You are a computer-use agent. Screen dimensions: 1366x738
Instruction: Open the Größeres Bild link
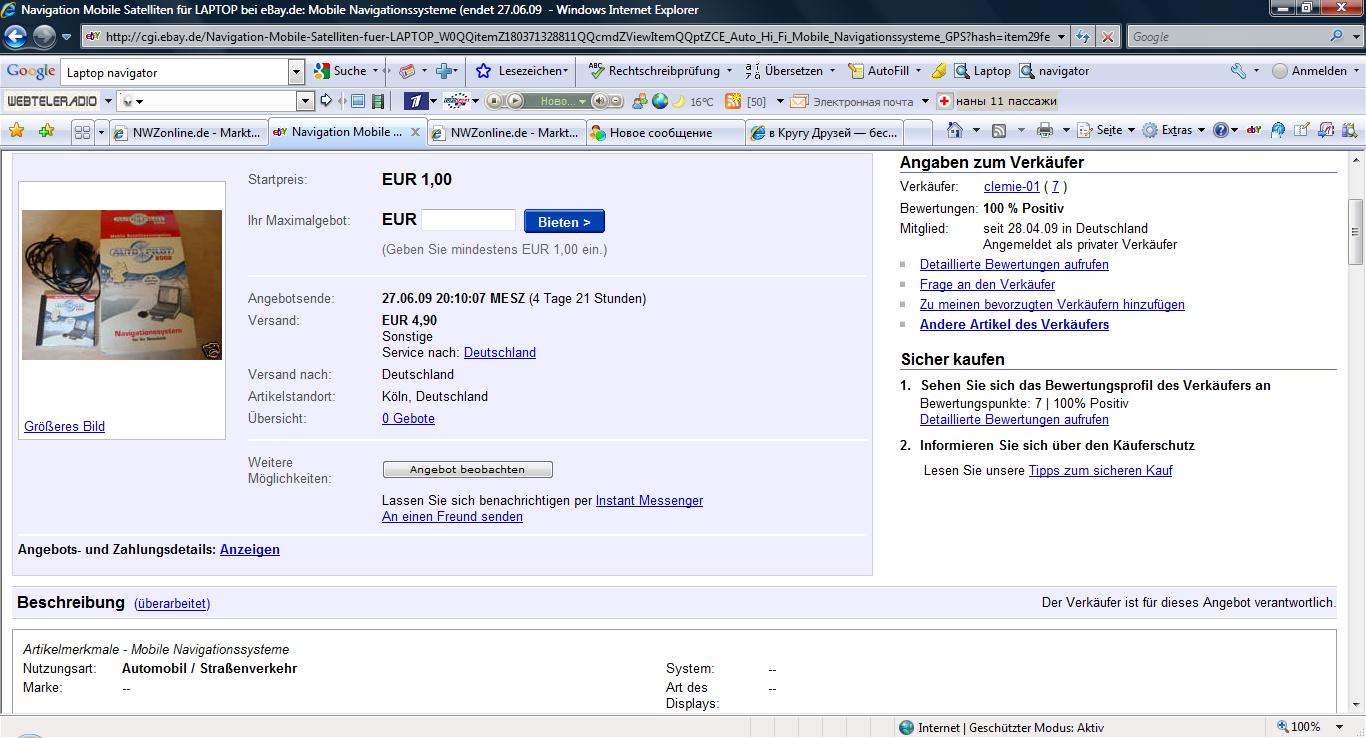pyautogui.click(x=64, y=426)
